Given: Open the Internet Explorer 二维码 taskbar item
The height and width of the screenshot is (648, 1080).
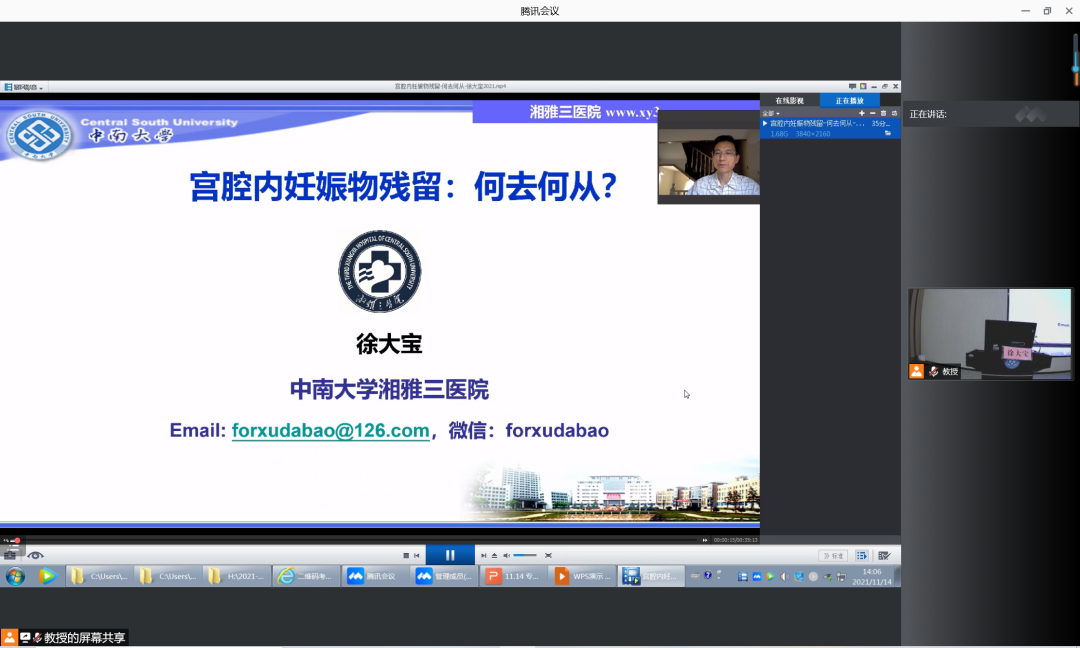Looking at the screenshot, I should pos(306,576).
